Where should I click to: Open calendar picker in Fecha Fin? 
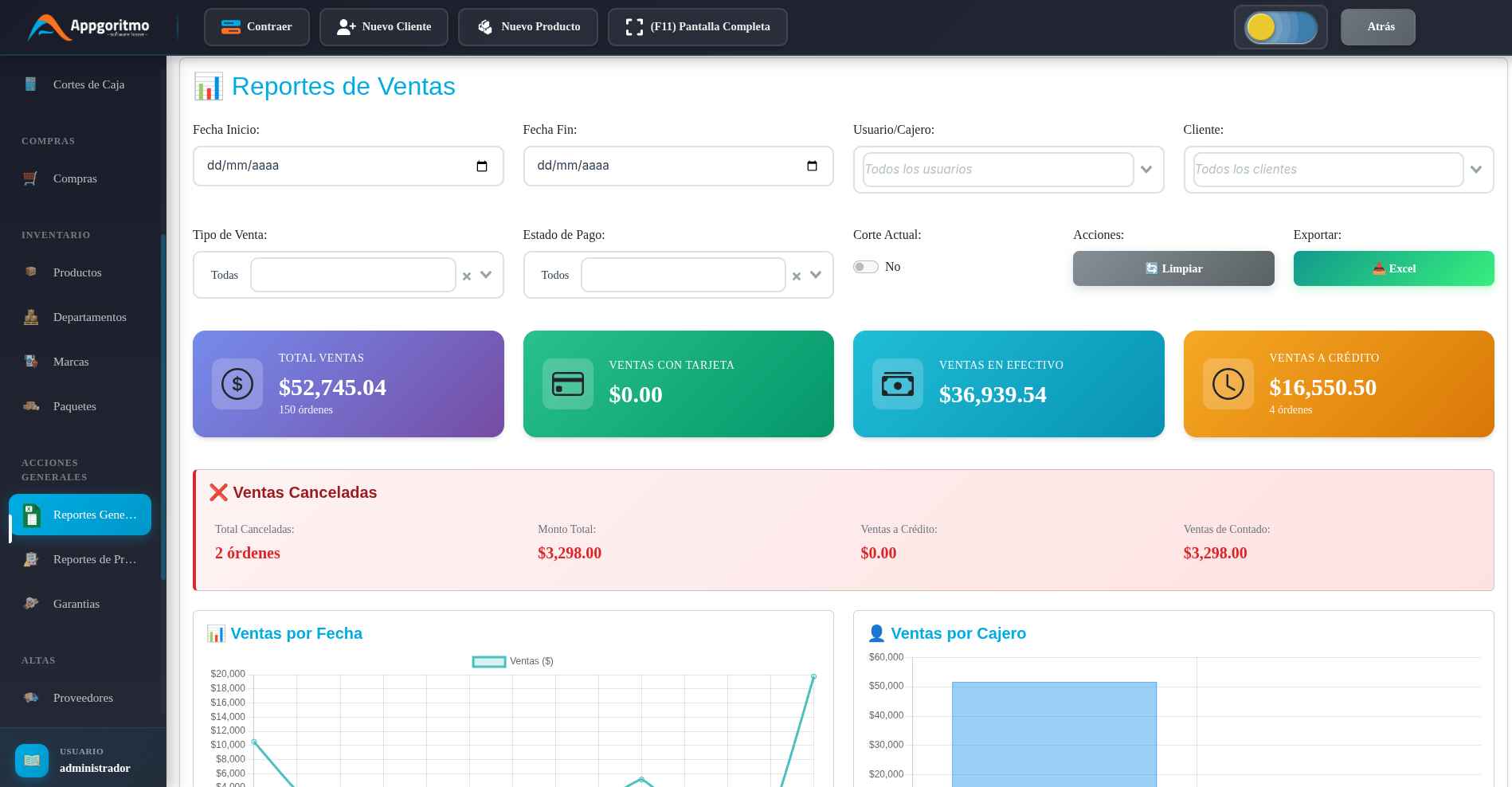pyautogui.click(x=812, y=166)
